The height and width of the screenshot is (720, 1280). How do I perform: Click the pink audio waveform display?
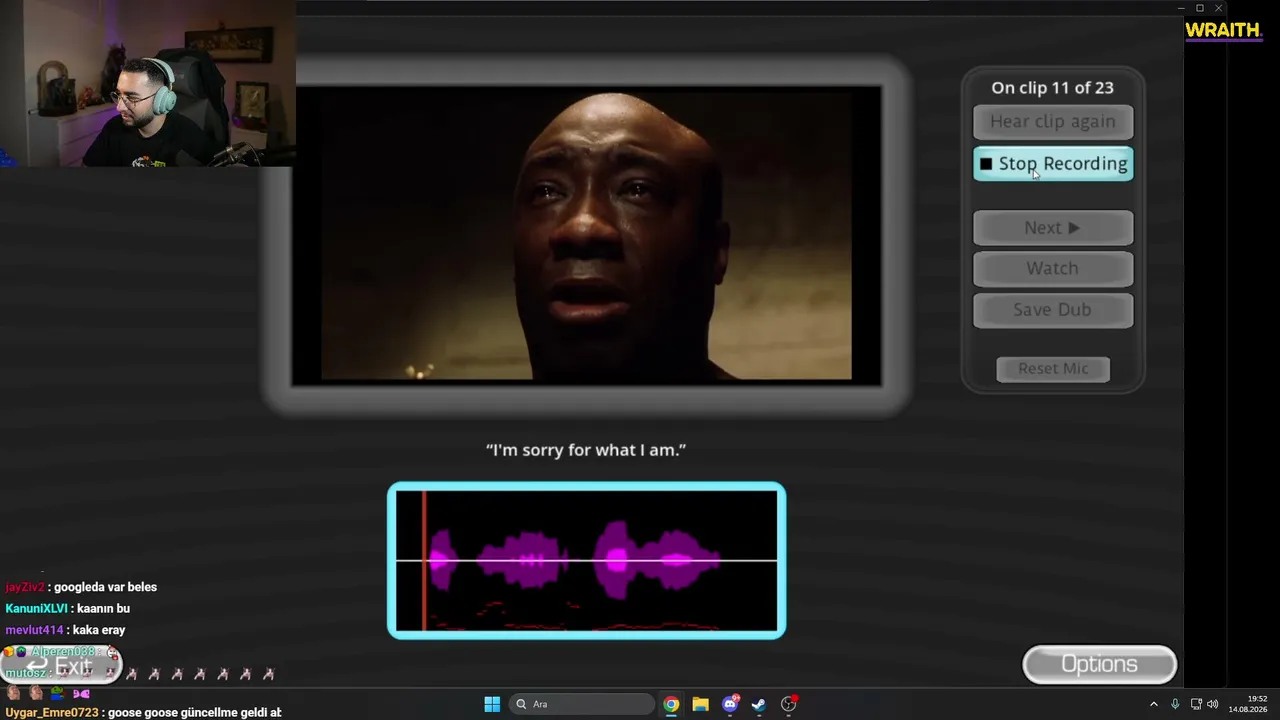(586, 560)
